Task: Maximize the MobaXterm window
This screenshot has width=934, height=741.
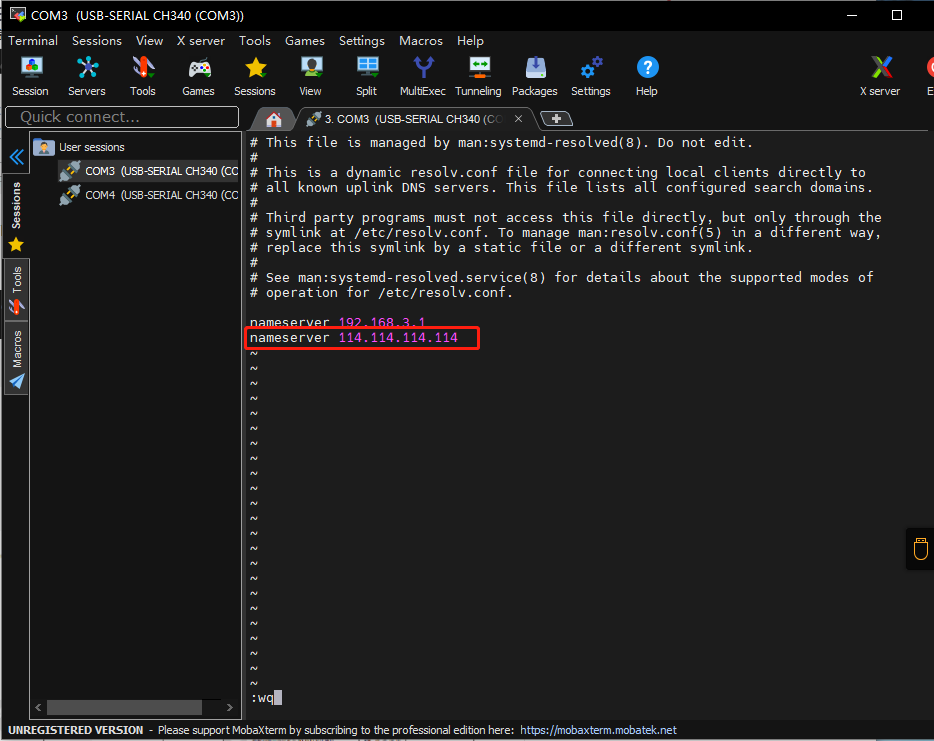Action: tap(896, 15)
